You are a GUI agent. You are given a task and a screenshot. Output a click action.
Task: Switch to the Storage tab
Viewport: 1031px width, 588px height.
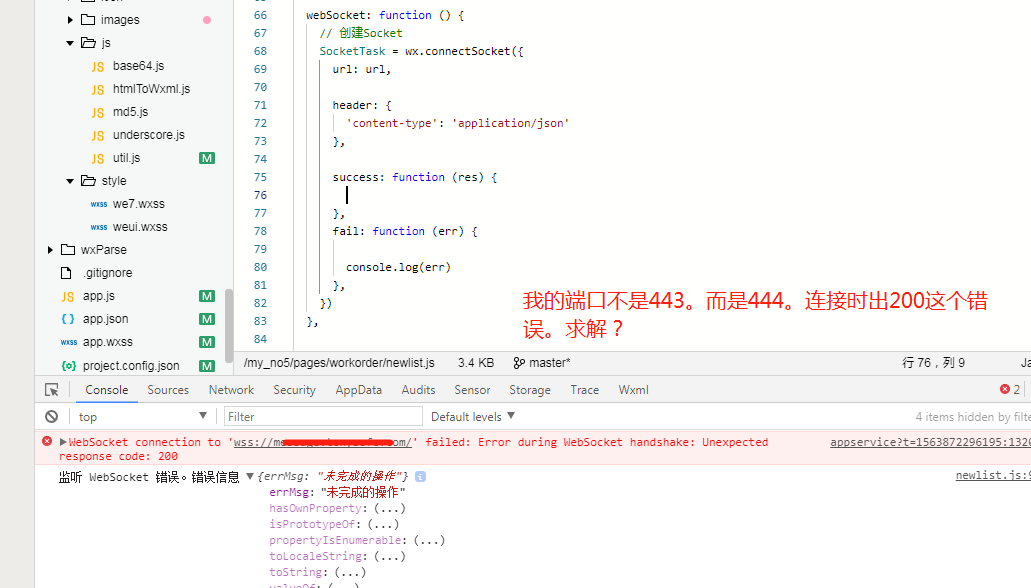pyautogui.click(x=530, y=390)
